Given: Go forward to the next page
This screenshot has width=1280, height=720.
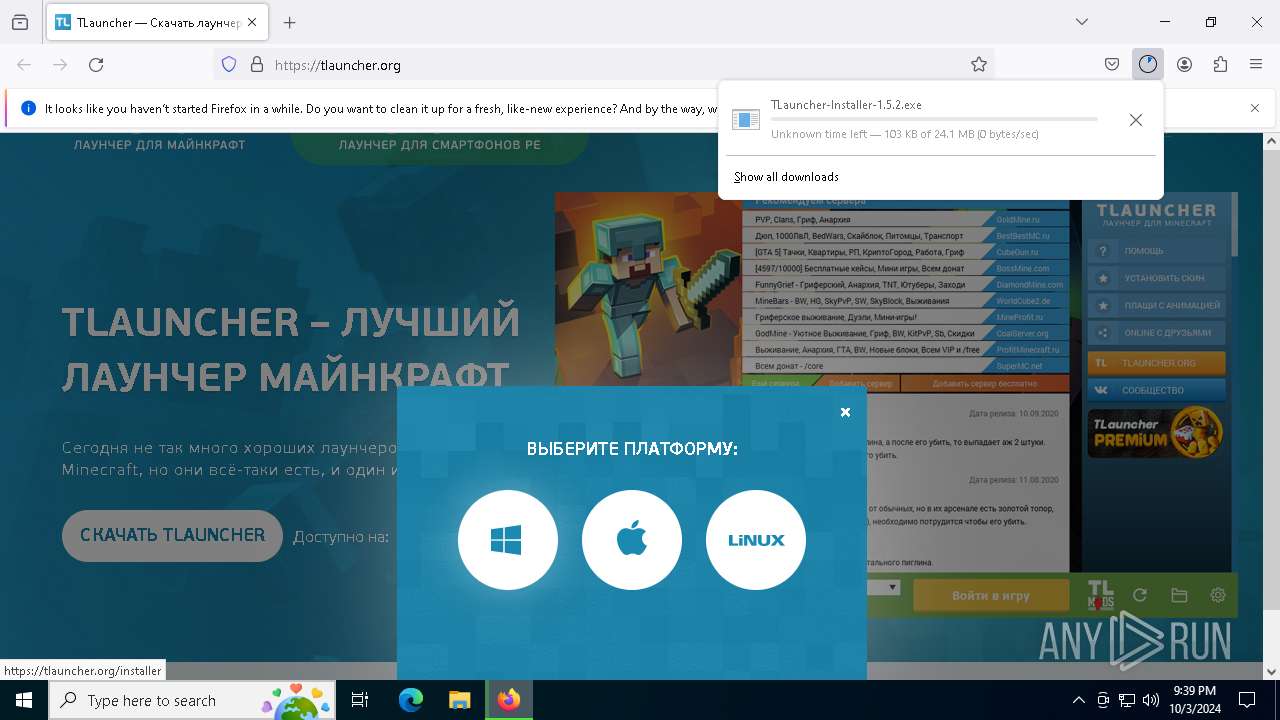Looking at the screenshot, I should [60, 64].
